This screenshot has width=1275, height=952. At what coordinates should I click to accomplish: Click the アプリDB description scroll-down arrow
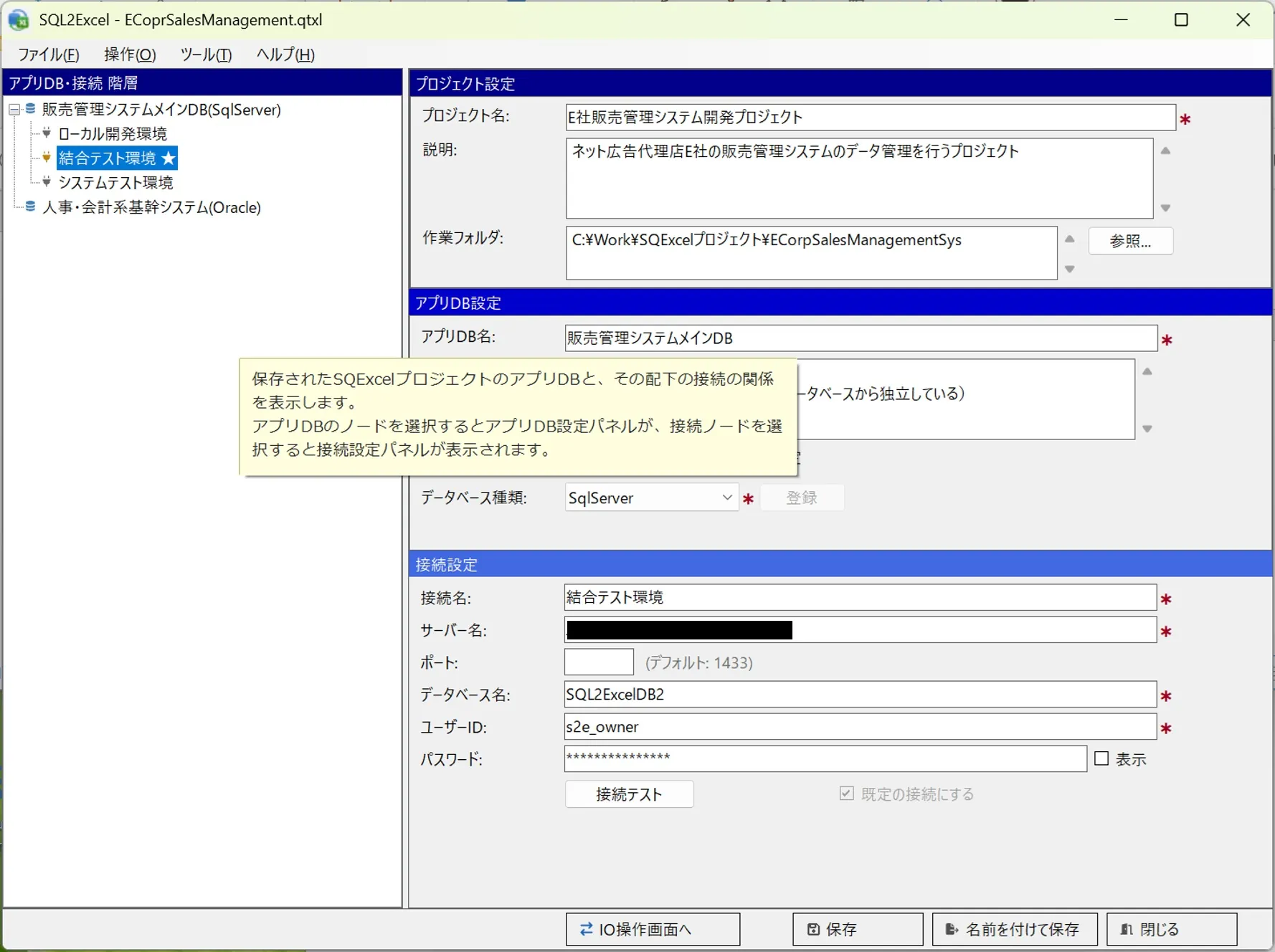click(x=1147, y=429)
